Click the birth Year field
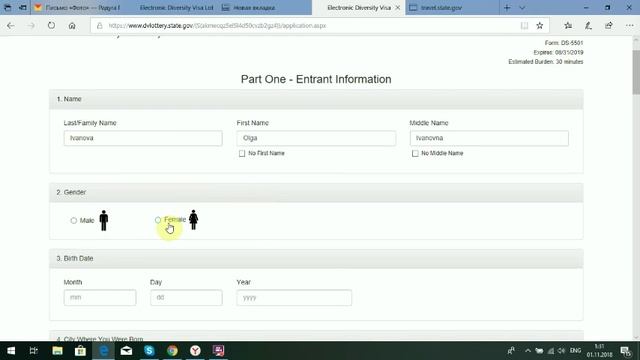The width and height of the screenshot is (640, 360). pos(294,298)
